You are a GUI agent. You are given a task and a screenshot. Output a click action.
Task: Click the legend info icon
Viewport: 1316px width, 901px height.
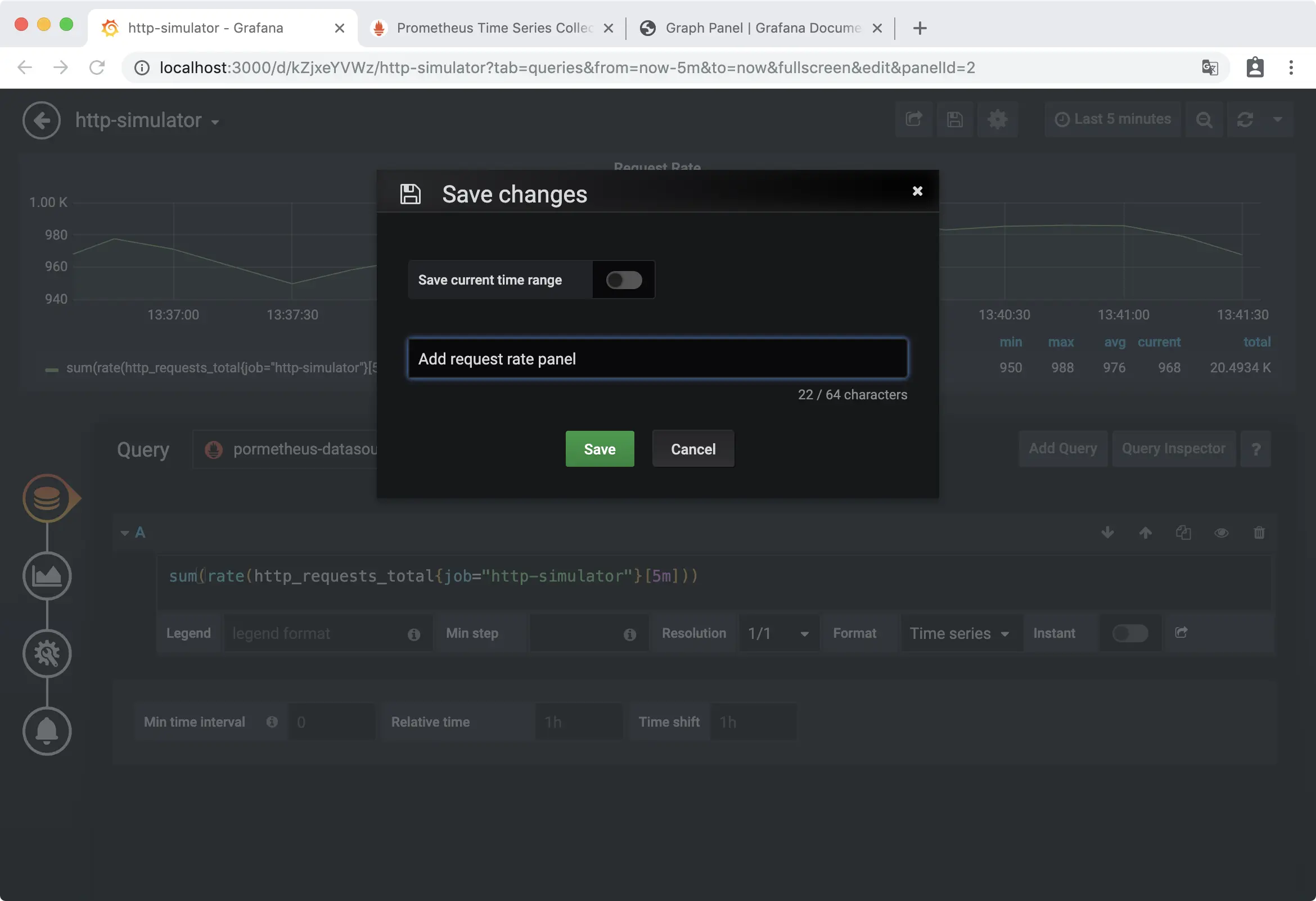(x=414, y=634)
